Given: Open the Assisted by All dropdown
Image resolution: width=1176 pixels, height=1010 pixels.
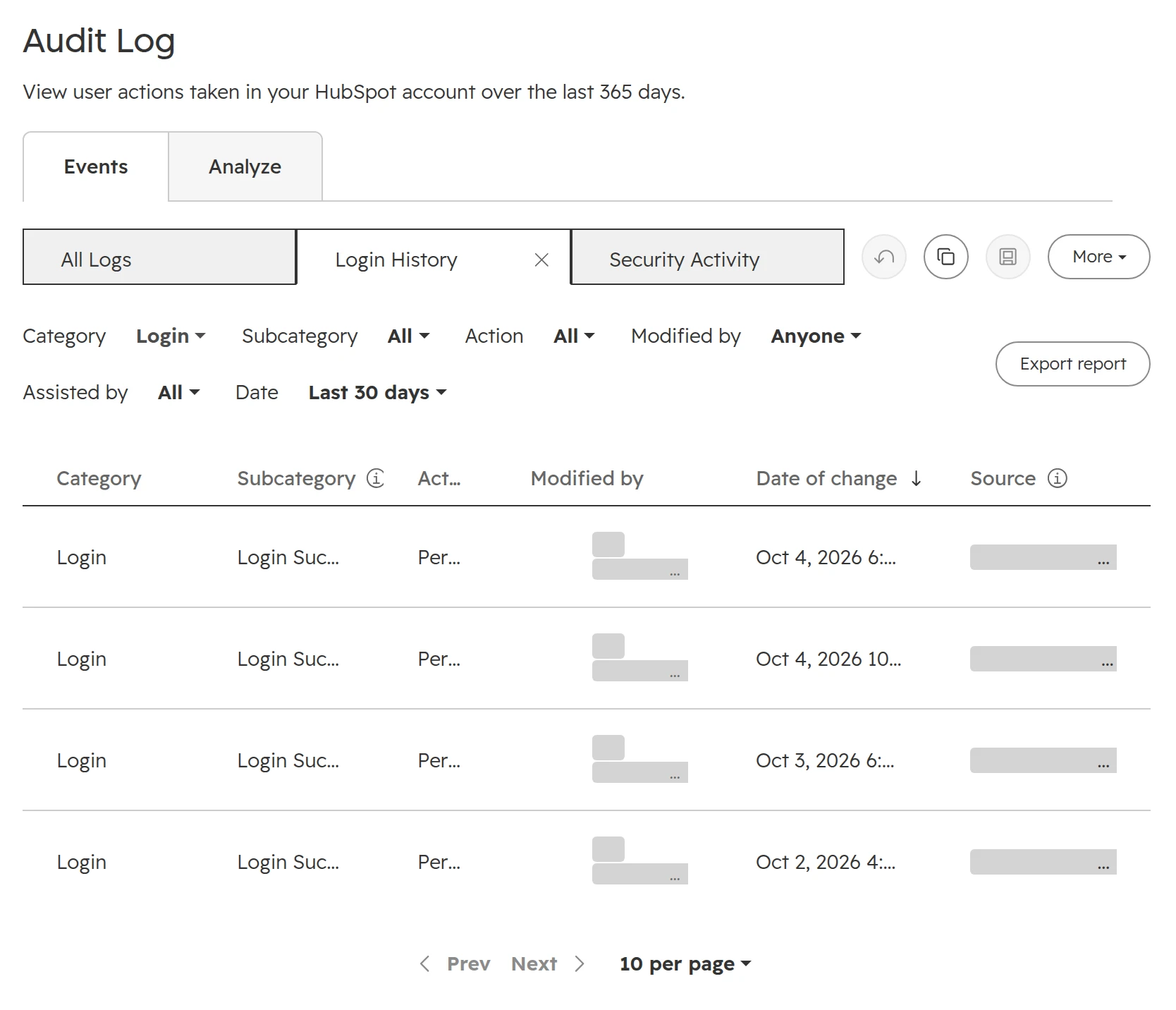Looking at the screenshot, I should [x=179, y=392].
